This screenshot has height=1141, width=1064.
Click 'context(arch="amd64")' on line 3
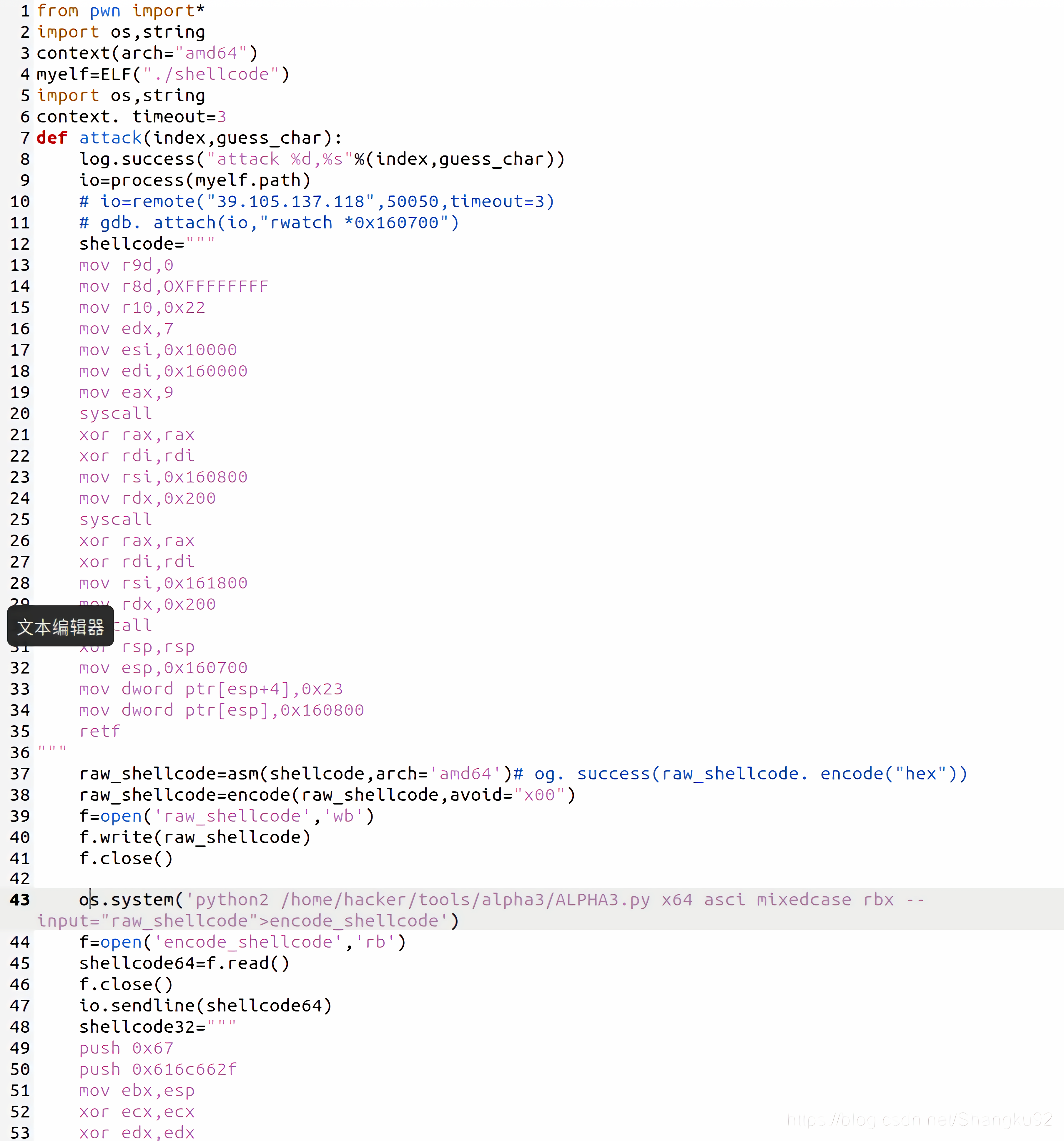tap(147, 53)
